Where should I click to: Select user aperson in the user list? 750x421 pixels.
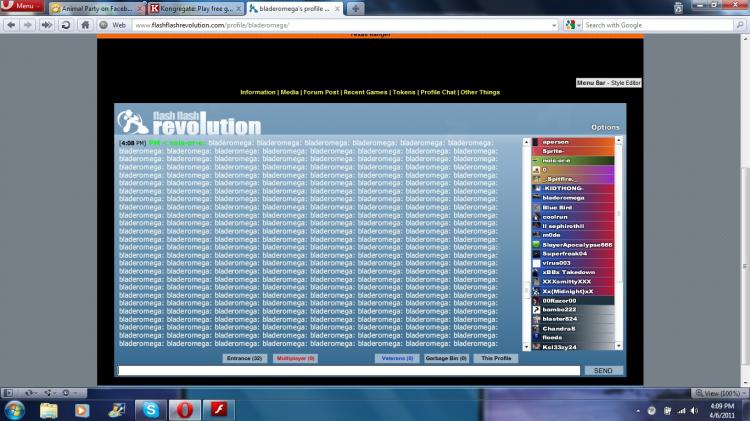coord(573,142)
